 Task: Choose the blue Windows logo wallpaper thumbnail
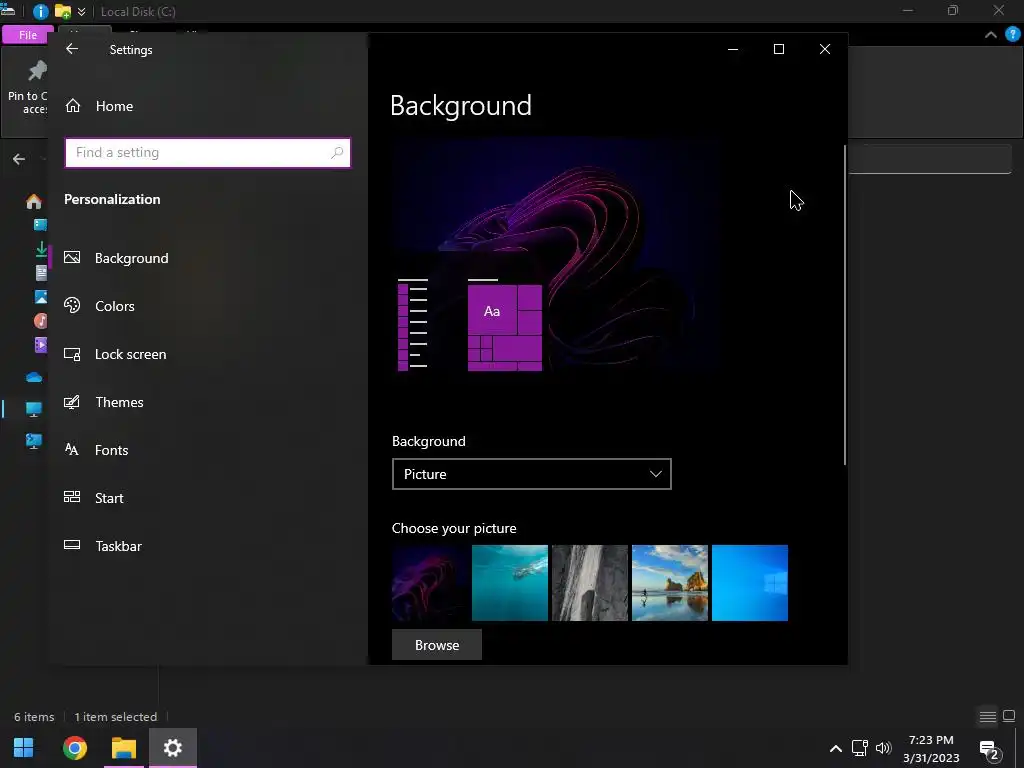coord(750,583)
